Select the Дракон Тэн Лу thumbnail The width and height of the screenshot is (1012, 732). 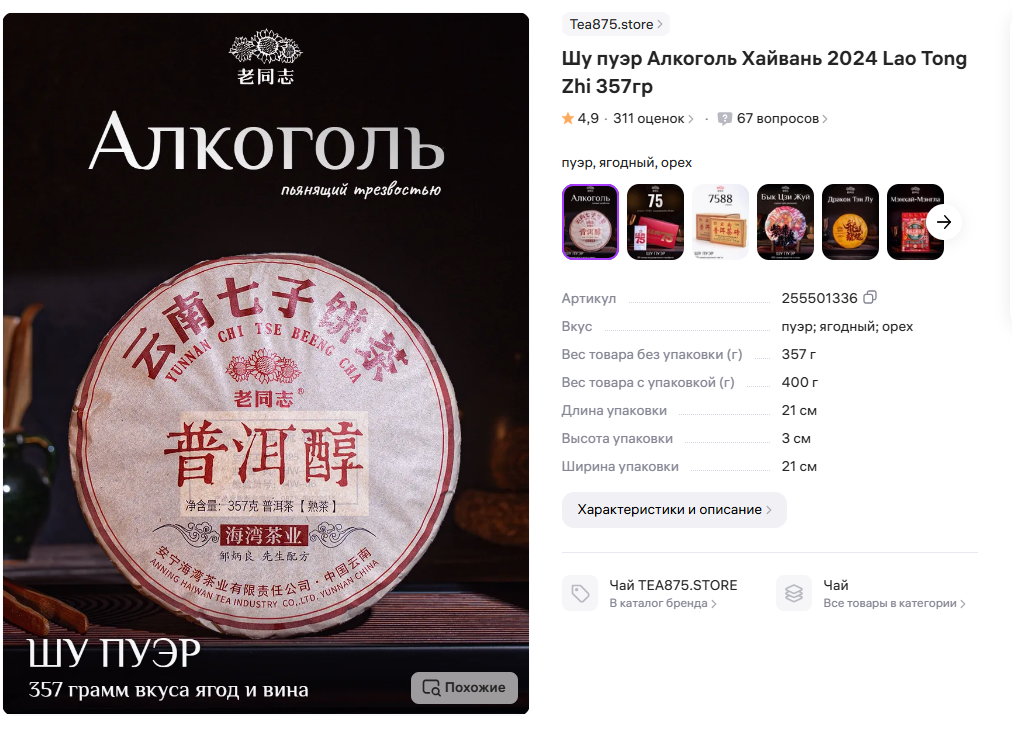tap(851, 222)
